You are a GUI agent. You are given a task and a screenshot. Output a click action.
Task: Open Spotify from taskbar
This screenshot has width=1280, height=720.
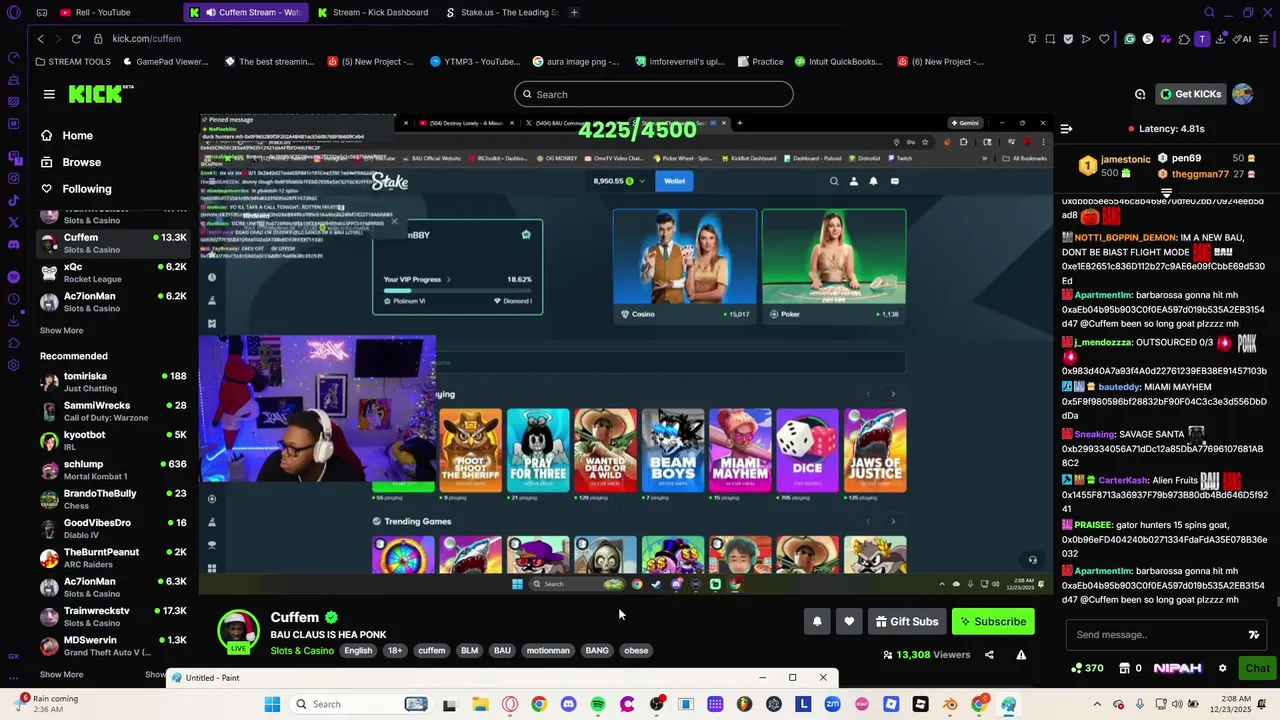(x=598, y=704)
